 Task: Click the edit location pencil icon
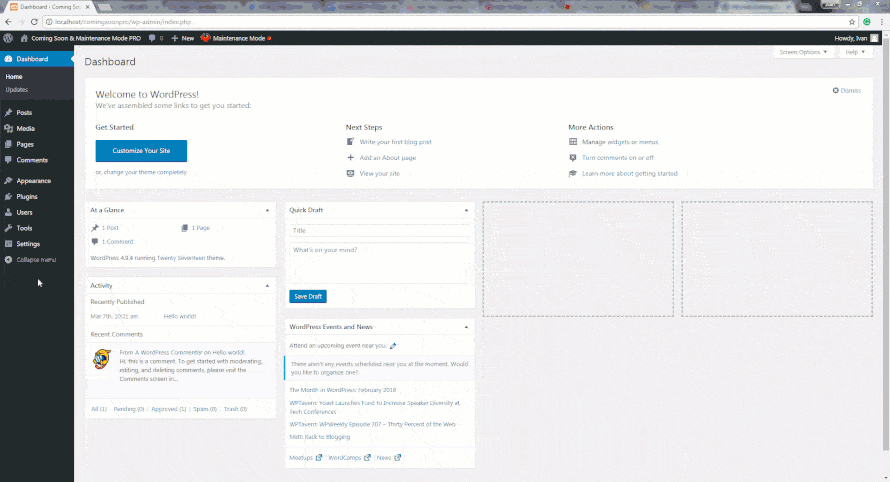coord(393,346)
